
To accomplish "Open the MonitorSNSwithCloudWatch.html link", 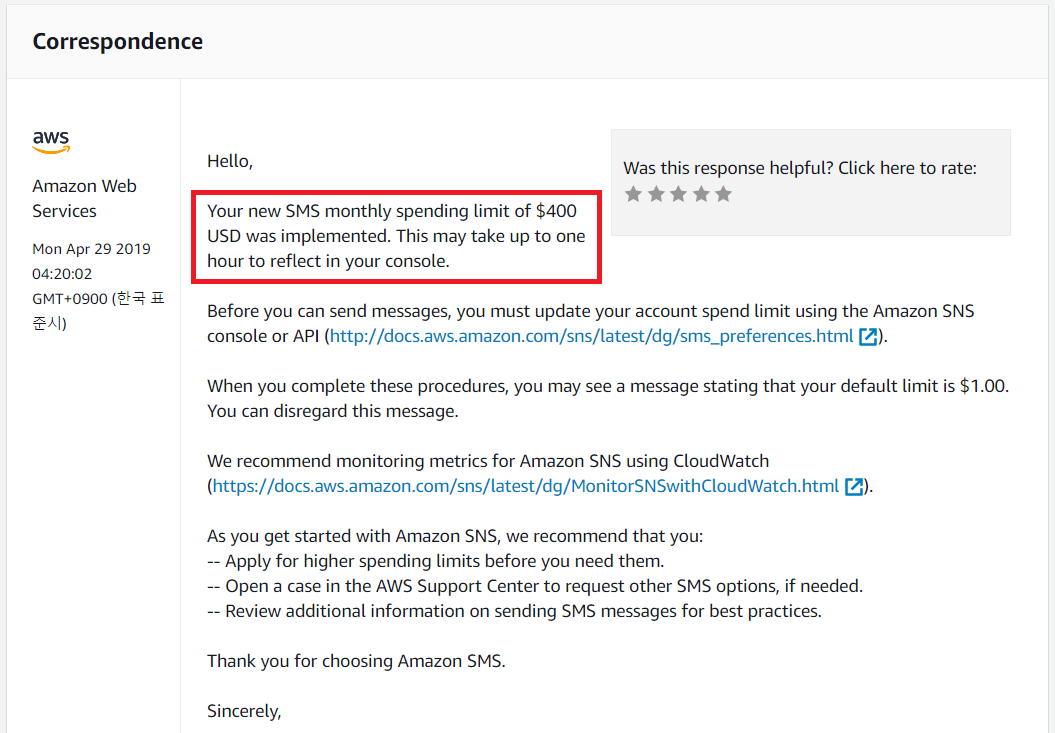I will pos(526,487).
